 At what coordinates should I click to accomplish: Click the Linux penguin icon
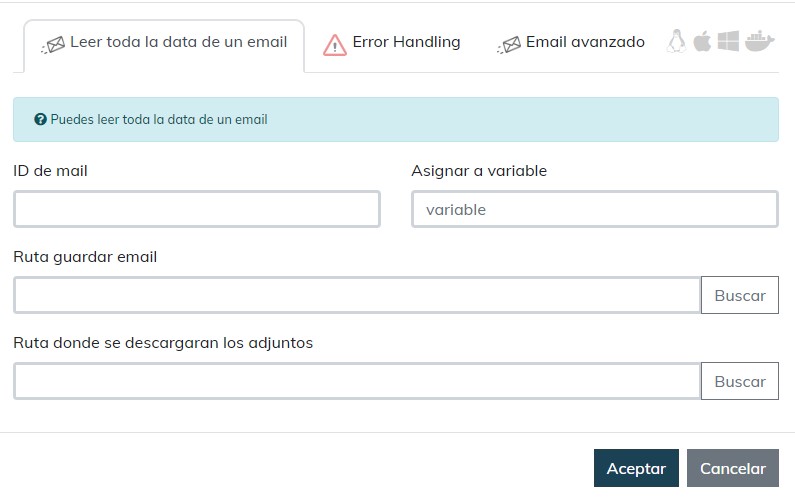coord(677,42)
